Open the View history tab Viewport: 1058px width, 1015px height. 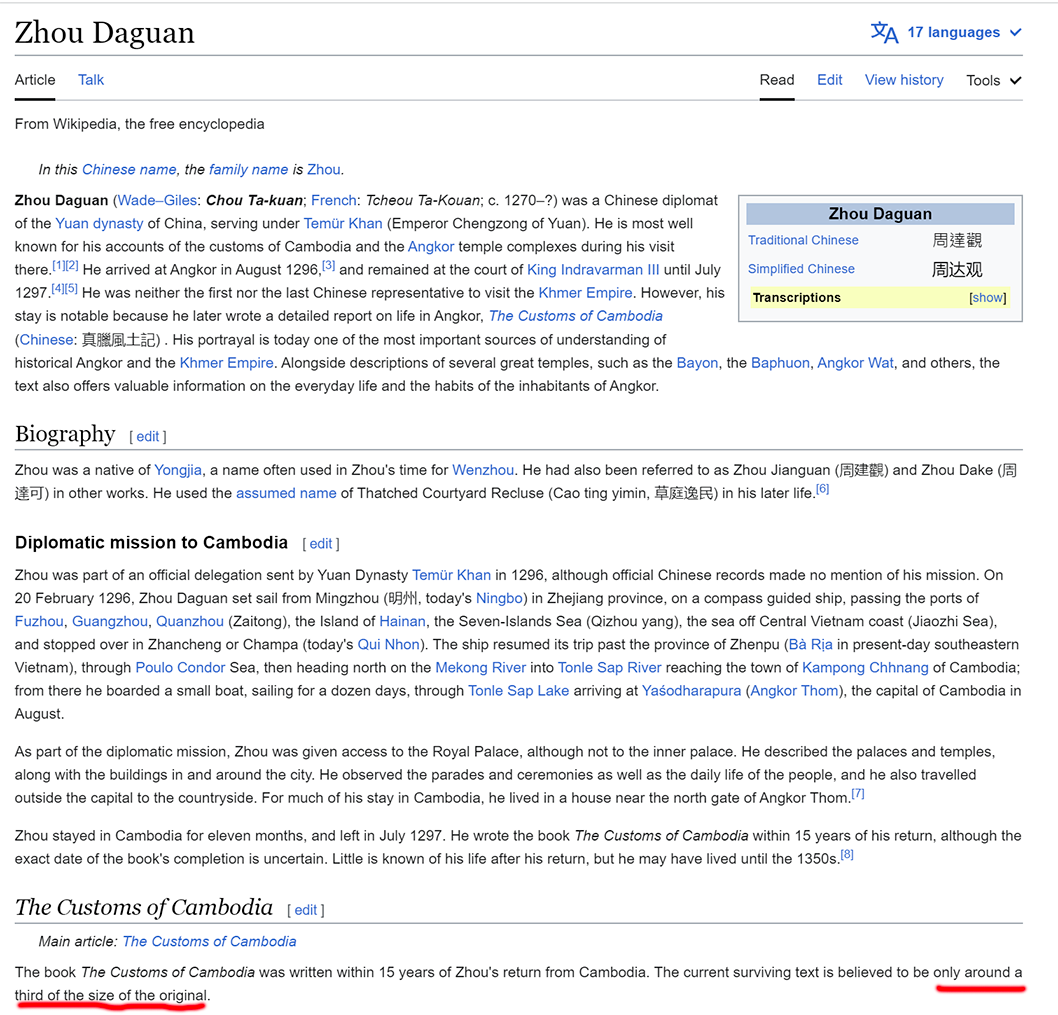[x=904, y=80]
